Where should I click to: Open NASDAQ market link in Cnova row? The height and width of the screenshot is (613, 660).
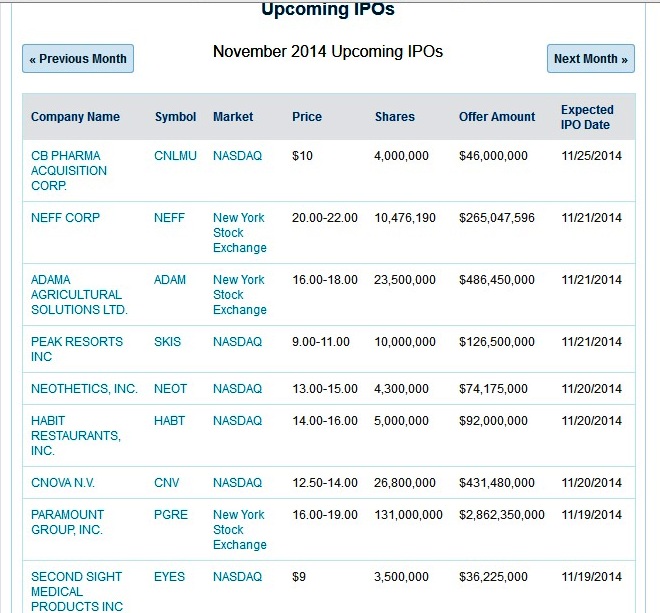click(x=237, y=482)
